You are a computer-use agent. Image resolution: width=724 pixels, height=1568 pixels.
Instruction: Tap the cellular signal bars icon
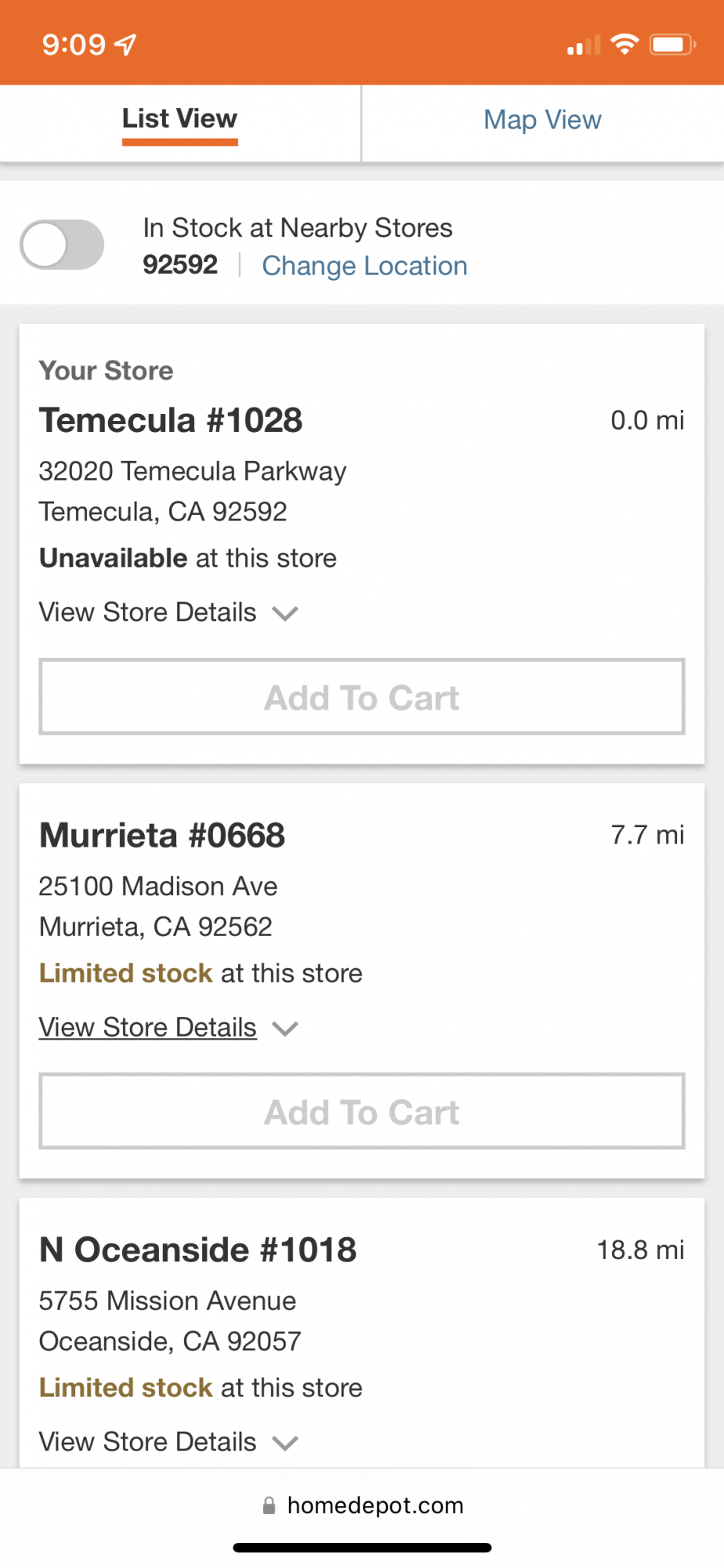pos(584,45)
